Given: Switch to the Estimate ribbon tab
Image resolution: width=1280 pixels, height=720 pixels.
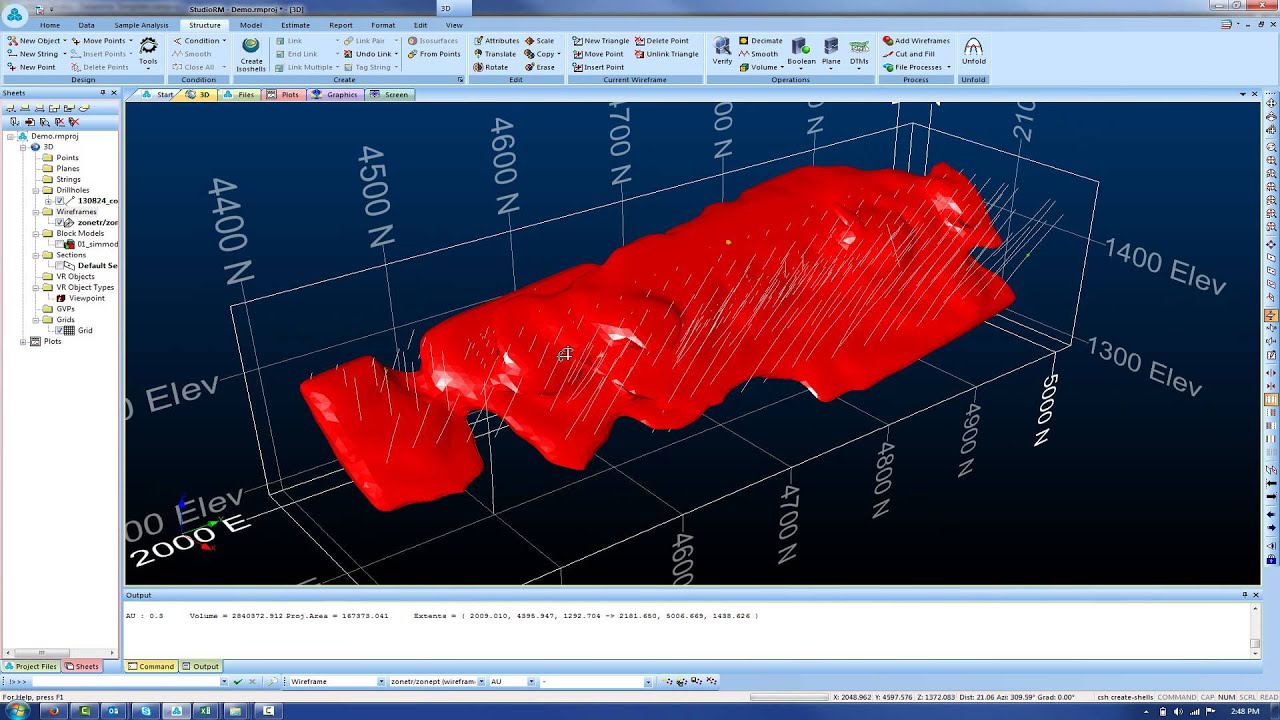Looking at the screenshot, I should click(295, 25).
